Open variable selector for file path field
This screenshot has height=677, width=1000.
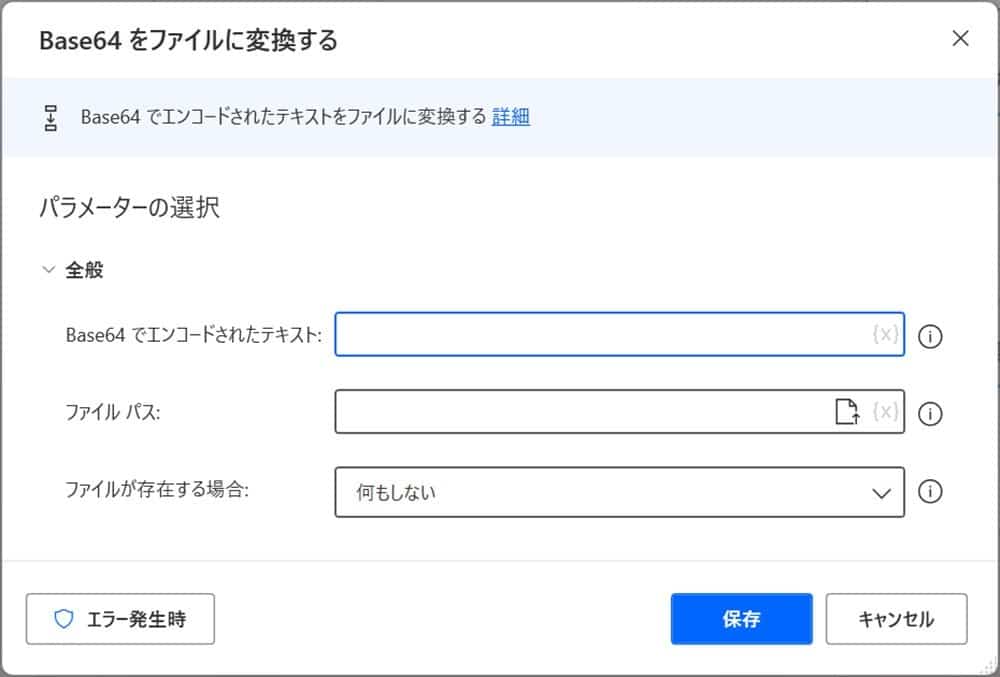tap(884, 413)
